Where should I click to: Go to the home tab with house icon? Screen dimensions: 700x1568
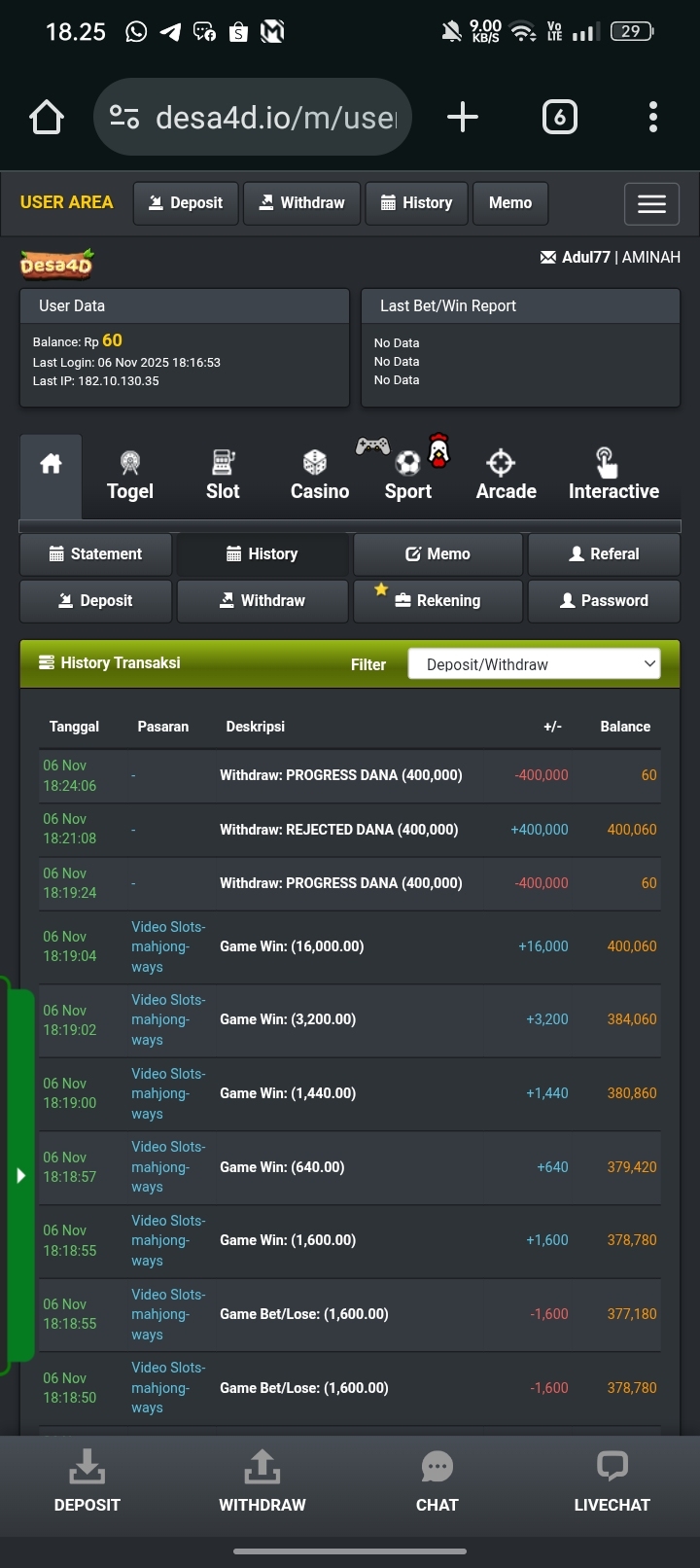click(x=51, y=477)
